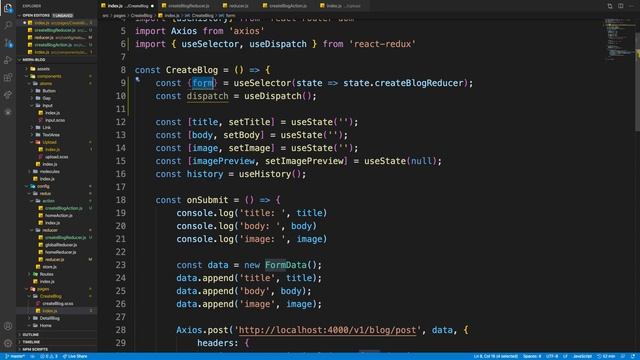Click the code minimap
This screenshot has height=360, width=640.
pos(619,41)
